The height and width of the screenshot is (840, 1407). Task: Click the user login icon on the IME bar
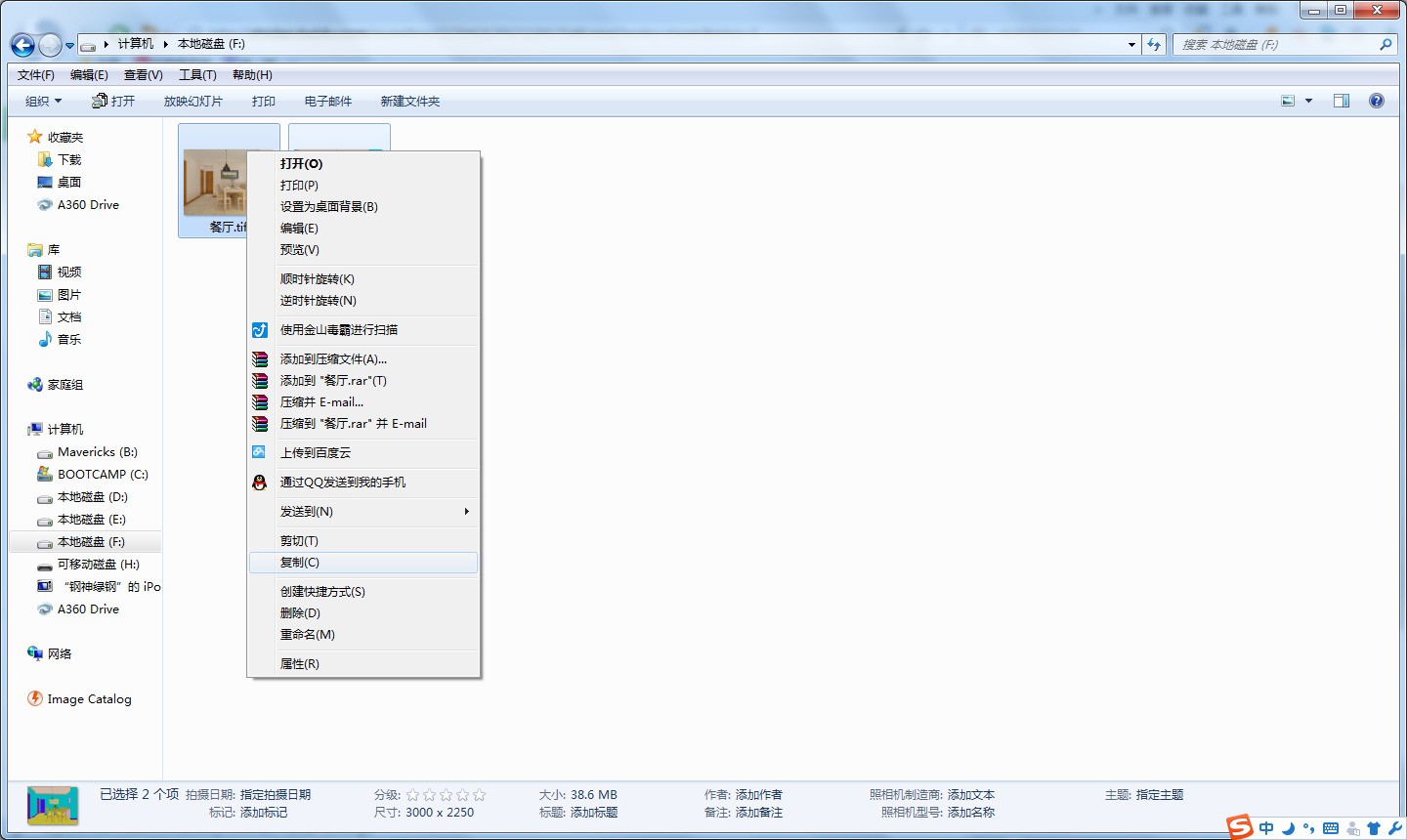click(1353, 829)
